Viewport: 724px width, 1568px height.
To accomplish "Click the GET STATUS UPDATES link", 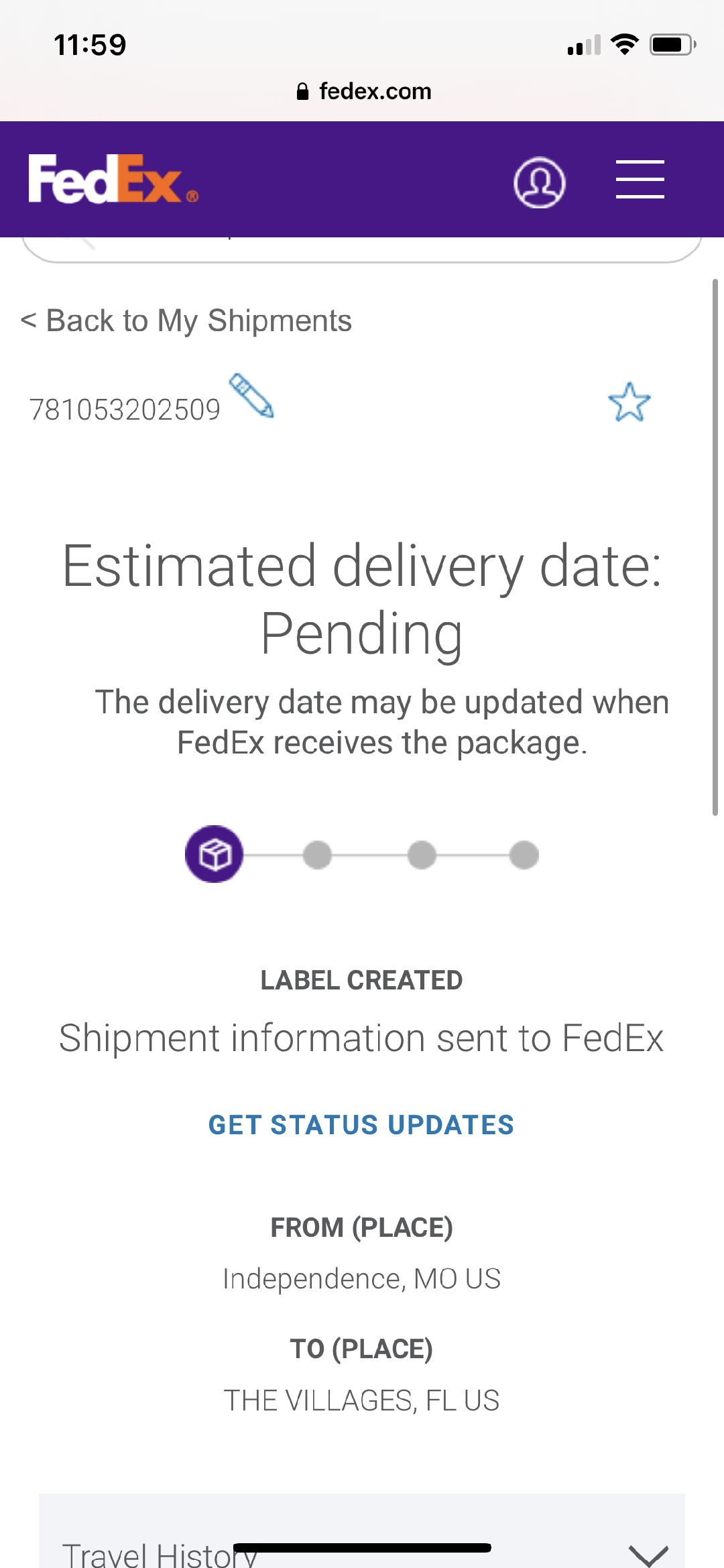I will pyautogui.click(x=361, y=1125).
